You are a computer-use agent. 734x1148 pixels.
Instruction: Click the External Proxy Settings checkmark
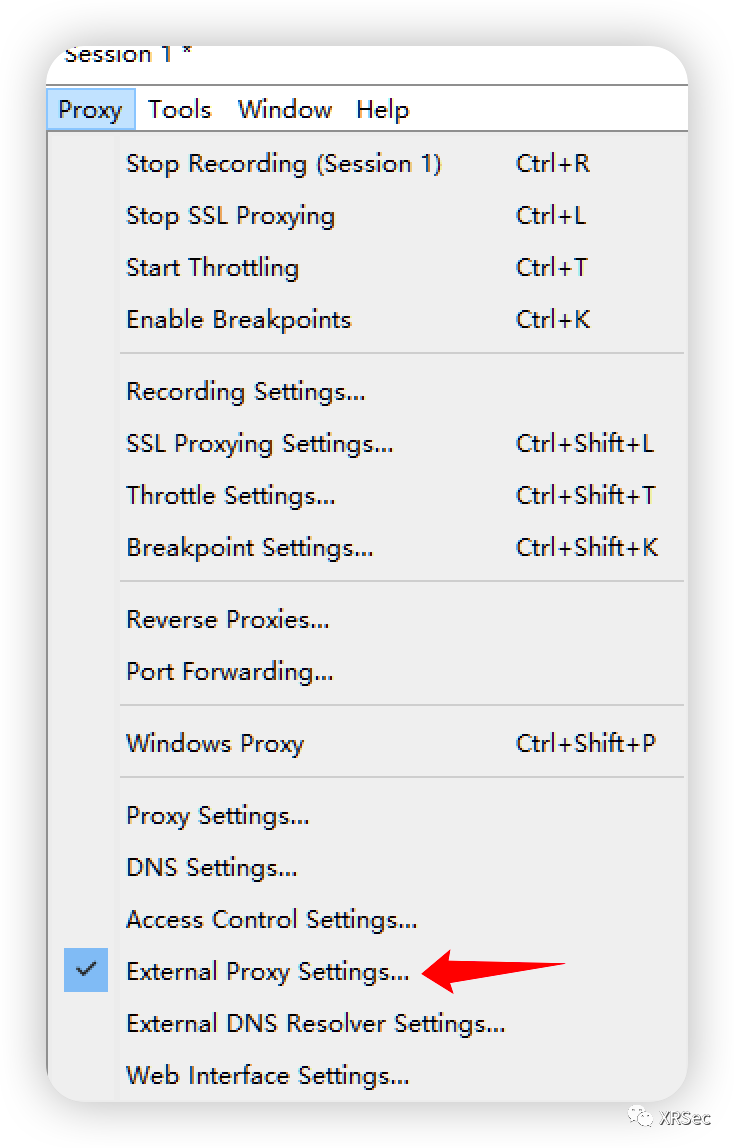[86, 970]
